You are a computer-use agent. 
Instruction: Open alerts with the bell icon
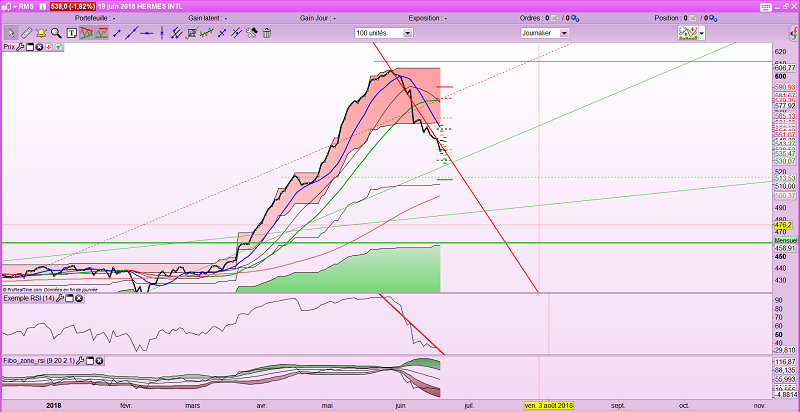tap(41, 33)
